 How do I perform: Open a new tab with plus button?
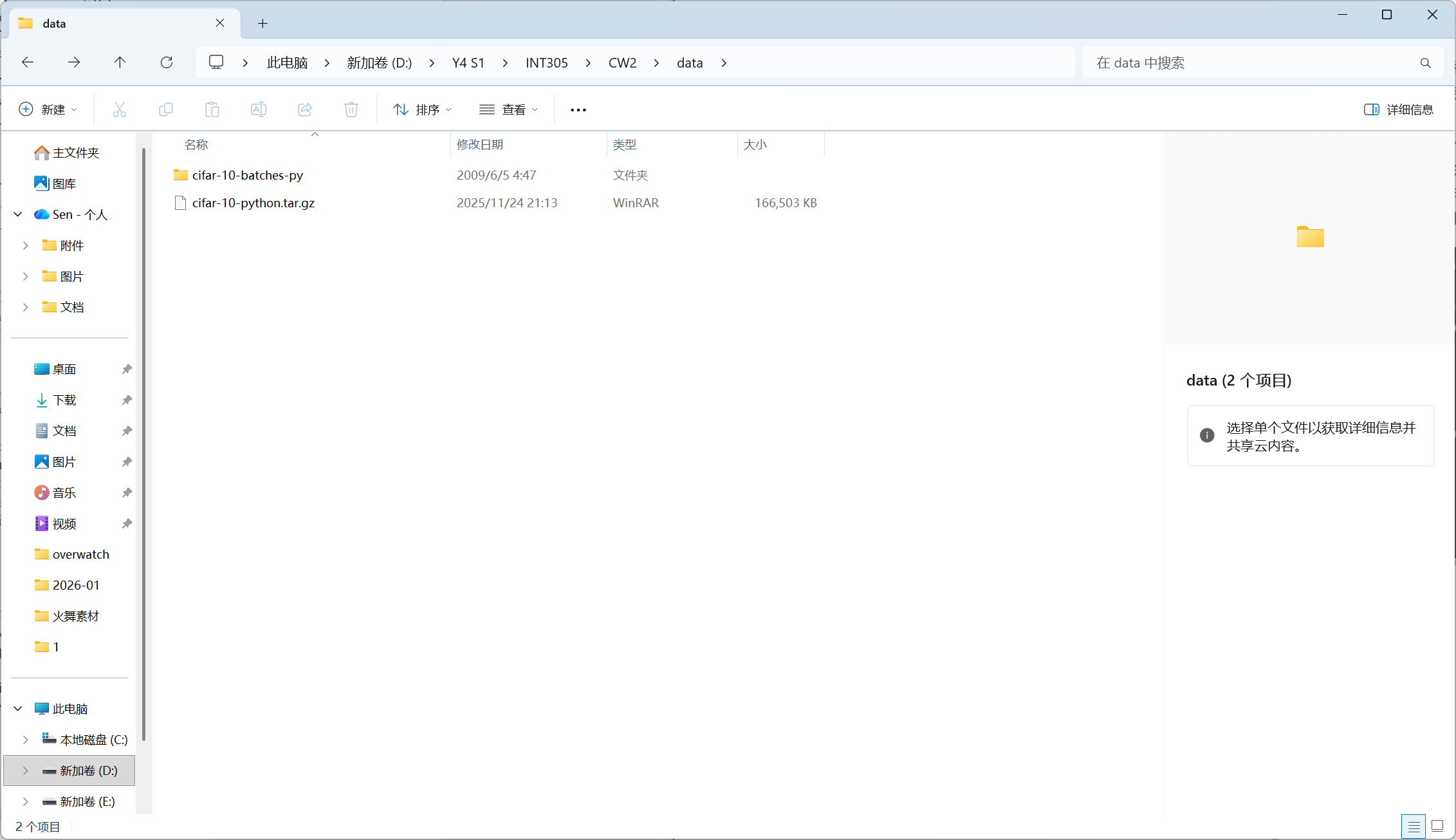263,24
